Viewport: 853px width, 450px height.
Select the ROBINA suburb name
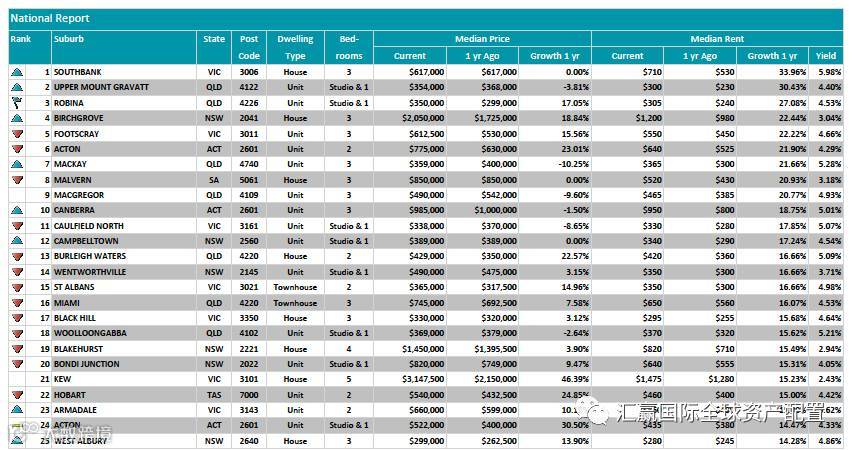(69, 103)
